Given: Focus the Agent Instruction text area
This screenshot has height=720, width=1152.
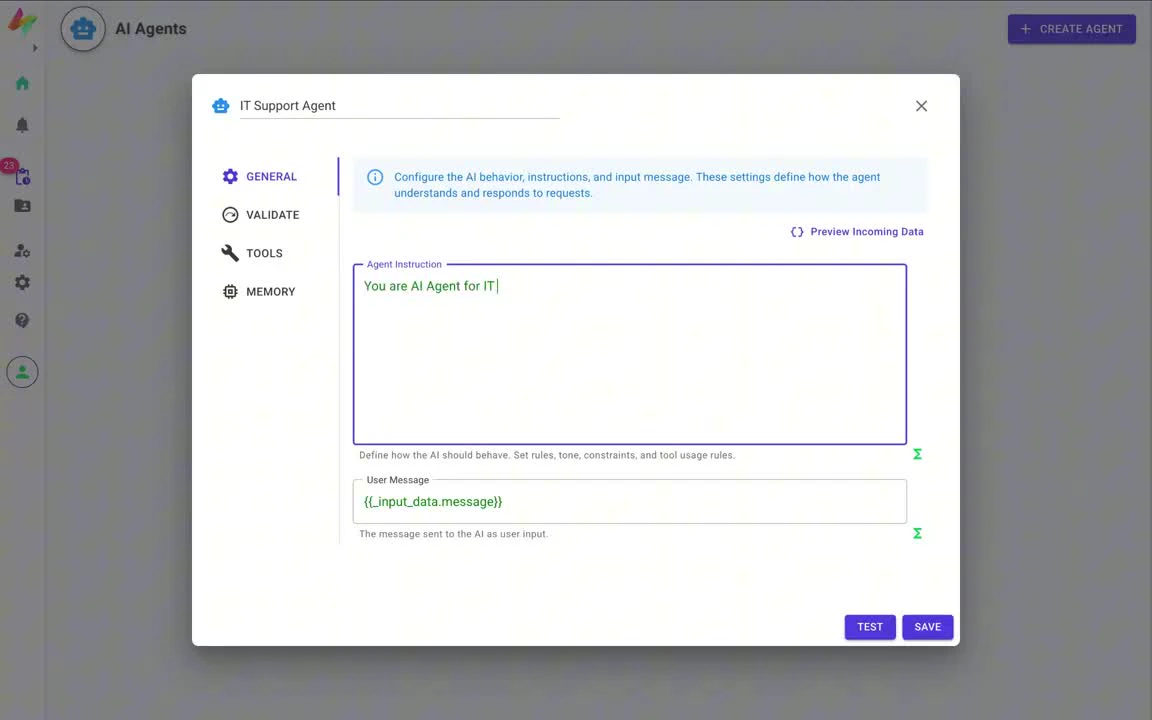Looking at the screenshot, I should click(x=630, y=354).
